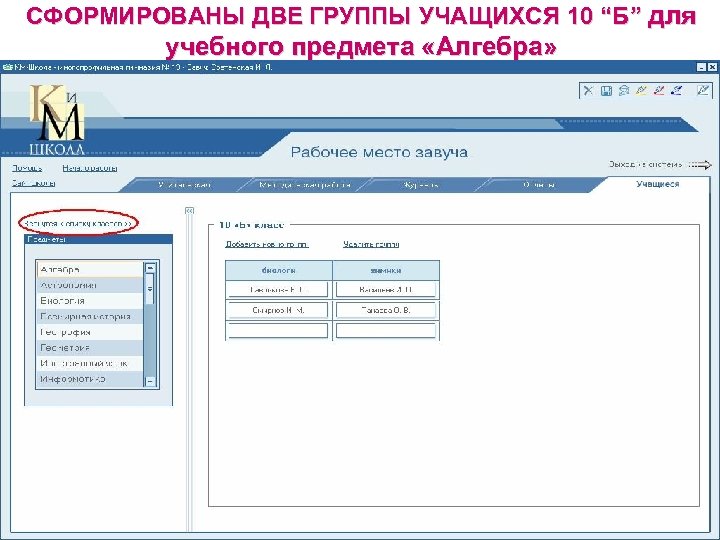Click the химики group column header
The width and height of the screenshot is (720, 540).
[386, 270]
